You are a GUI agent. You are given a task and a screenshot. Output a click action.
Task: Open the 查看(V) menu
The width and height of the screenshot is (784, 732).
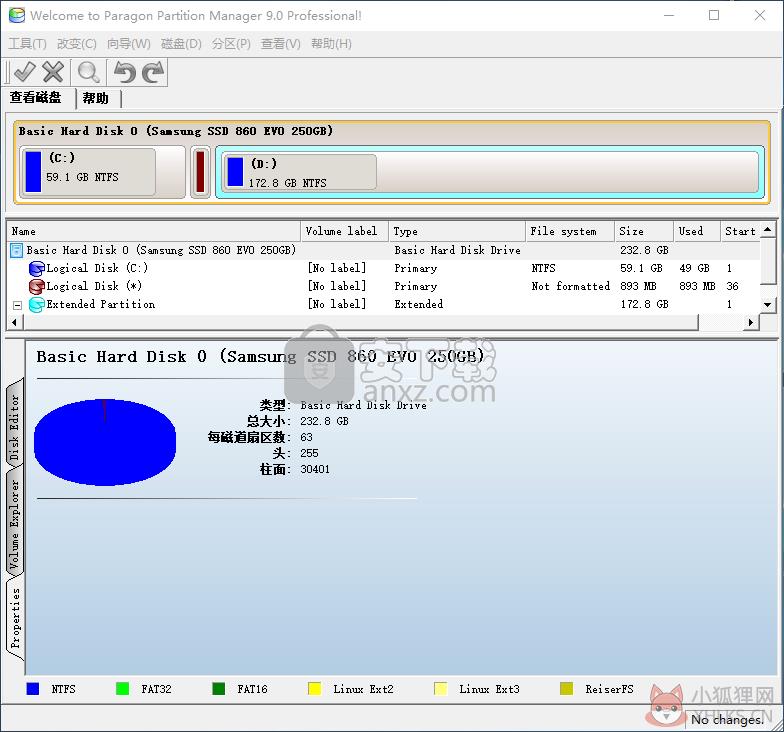(280, 44)
